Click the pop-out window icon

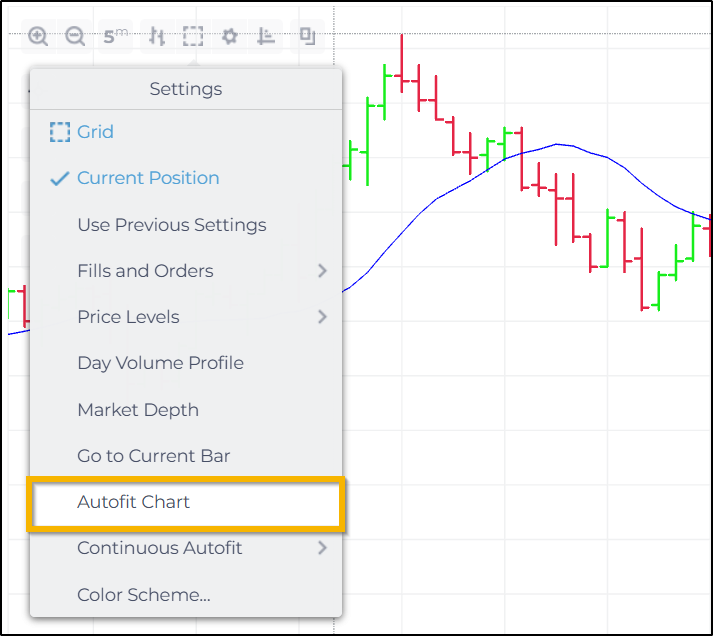point(308,36)
